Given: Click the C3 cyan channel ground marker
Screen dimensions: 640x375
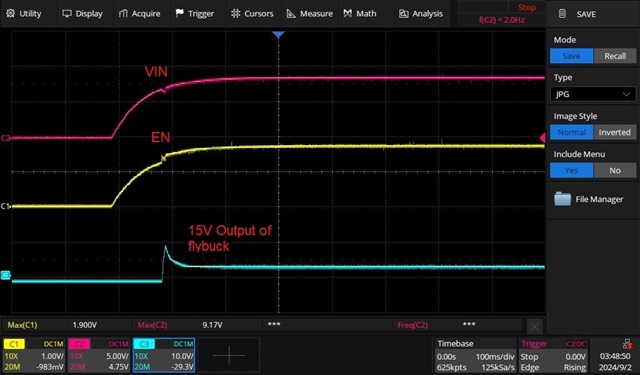Looking at the screenshot, I should tap(5, 275).
